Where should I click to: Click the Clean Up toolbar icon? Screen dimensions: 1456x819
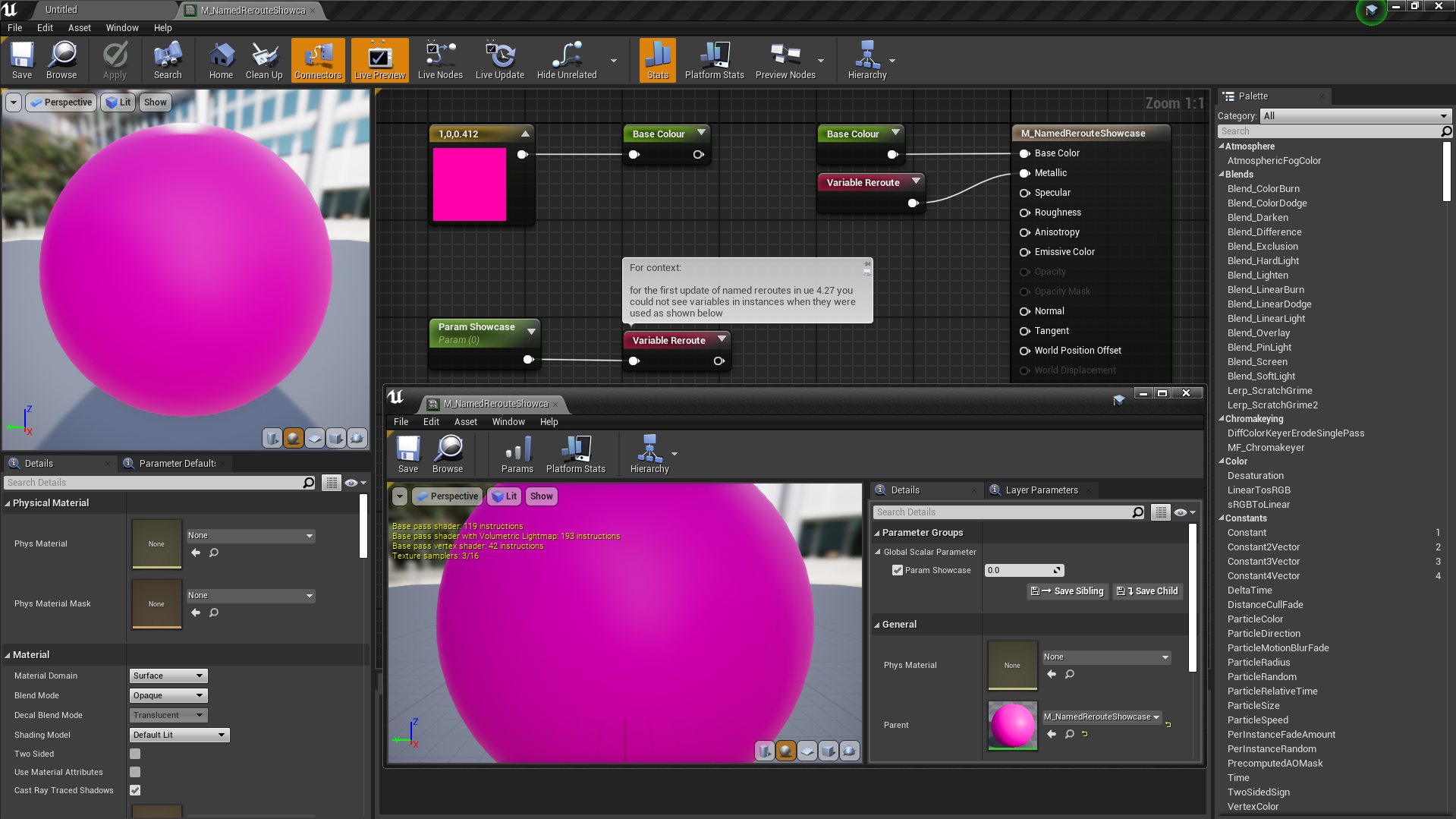[263, 60]
